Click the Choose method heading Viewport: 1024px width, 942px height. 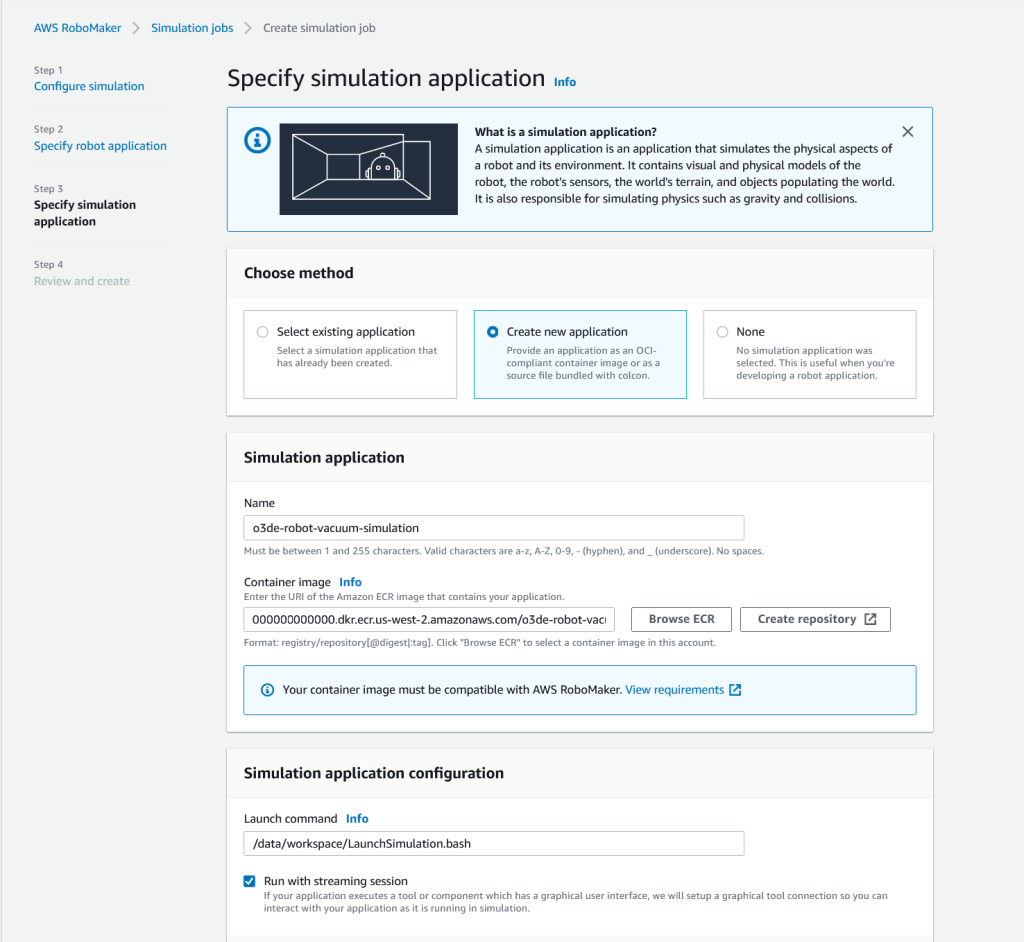pyautogui.click(x=298, y=273)
